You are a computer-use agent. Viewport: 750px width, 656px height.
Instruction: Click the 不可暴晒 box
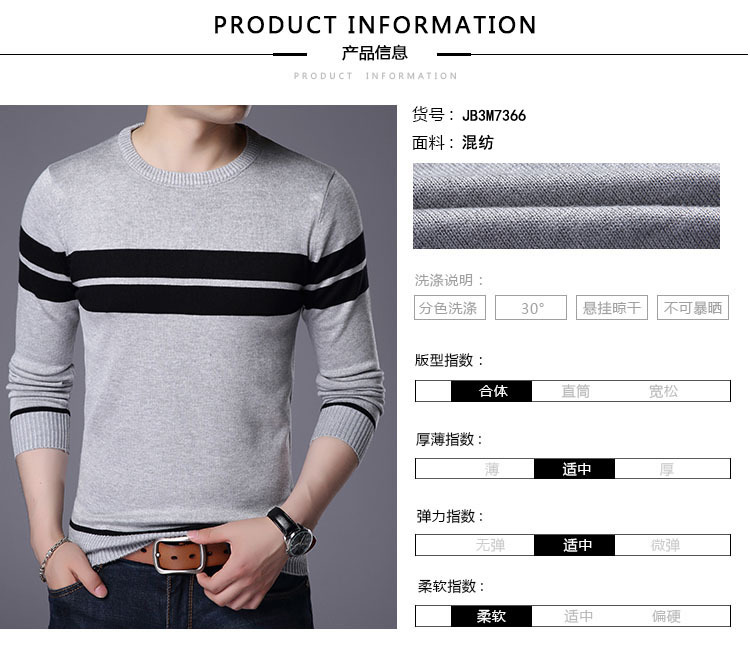point(693,308)
